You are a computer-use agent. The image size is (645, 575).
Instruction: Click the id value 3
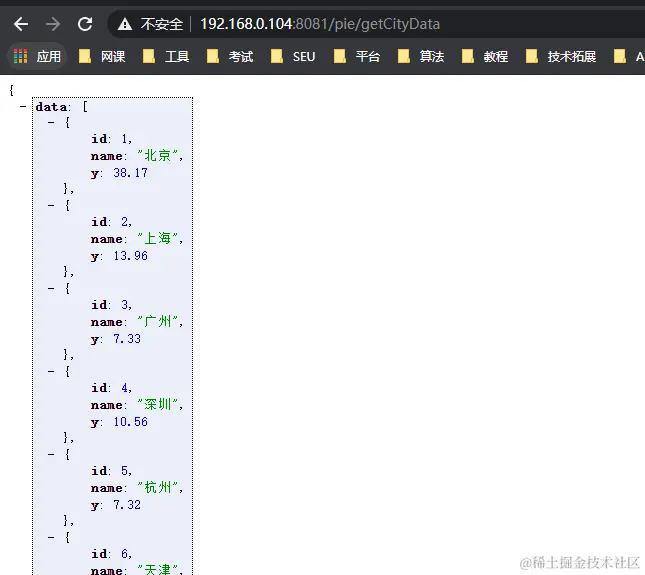[124, 305]
